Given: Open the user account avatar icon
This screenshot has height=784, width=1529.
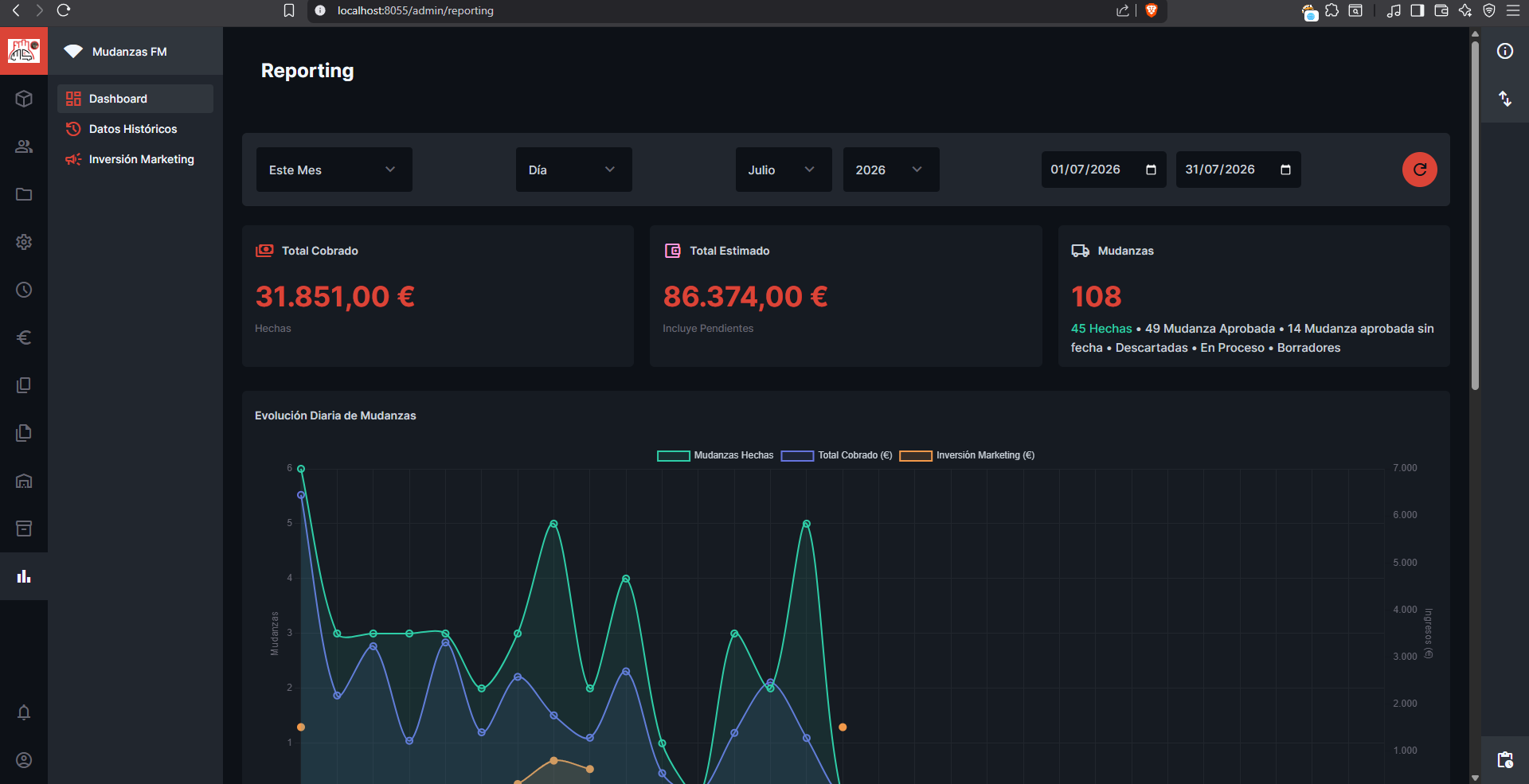Looking at the screenshot, I should coord(24,760).
